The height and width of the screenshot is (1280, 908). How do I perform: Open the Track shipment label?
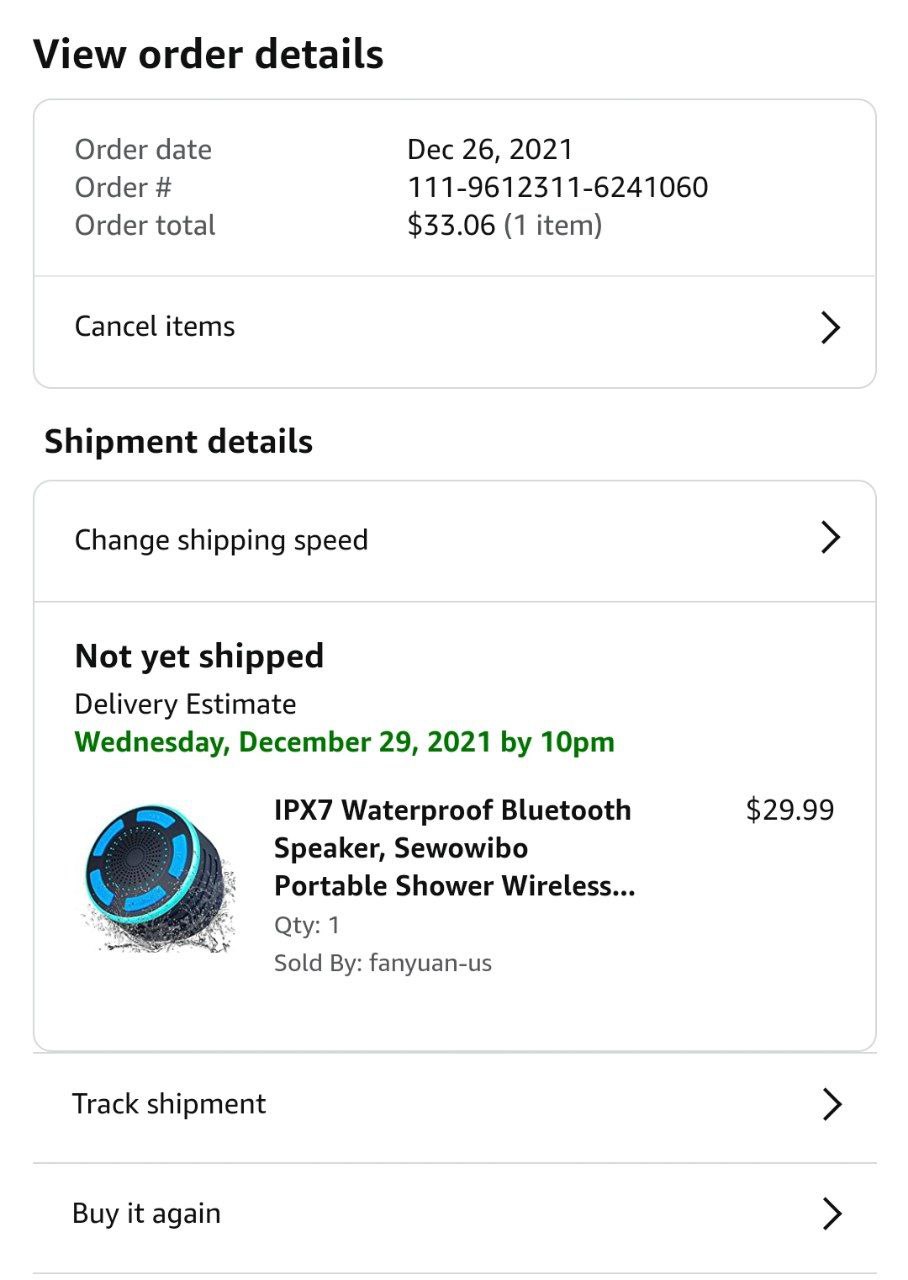169,1104
